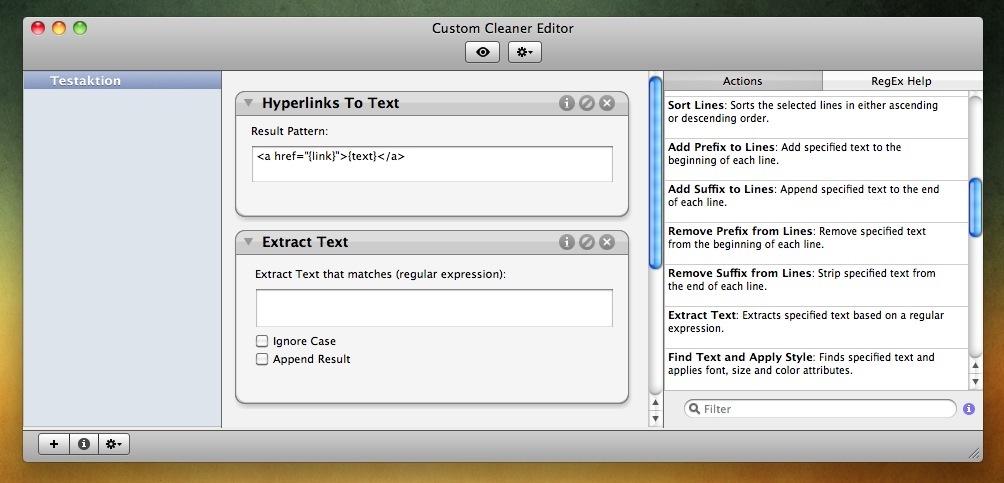Viewport: 1004px width, 483px height.
Task: Switch to the RegEx Help tab
Action: pos(901,81)
